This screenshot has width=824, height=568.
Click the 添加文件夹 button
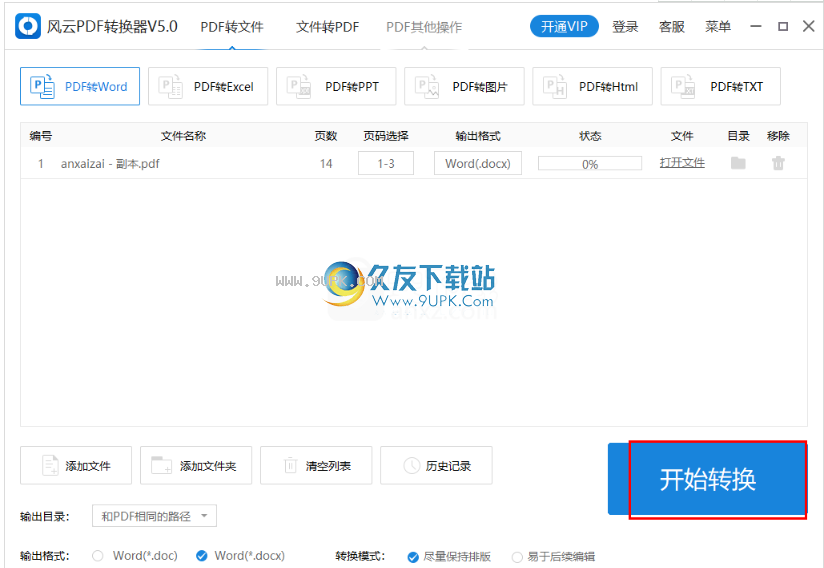[196, 466]
